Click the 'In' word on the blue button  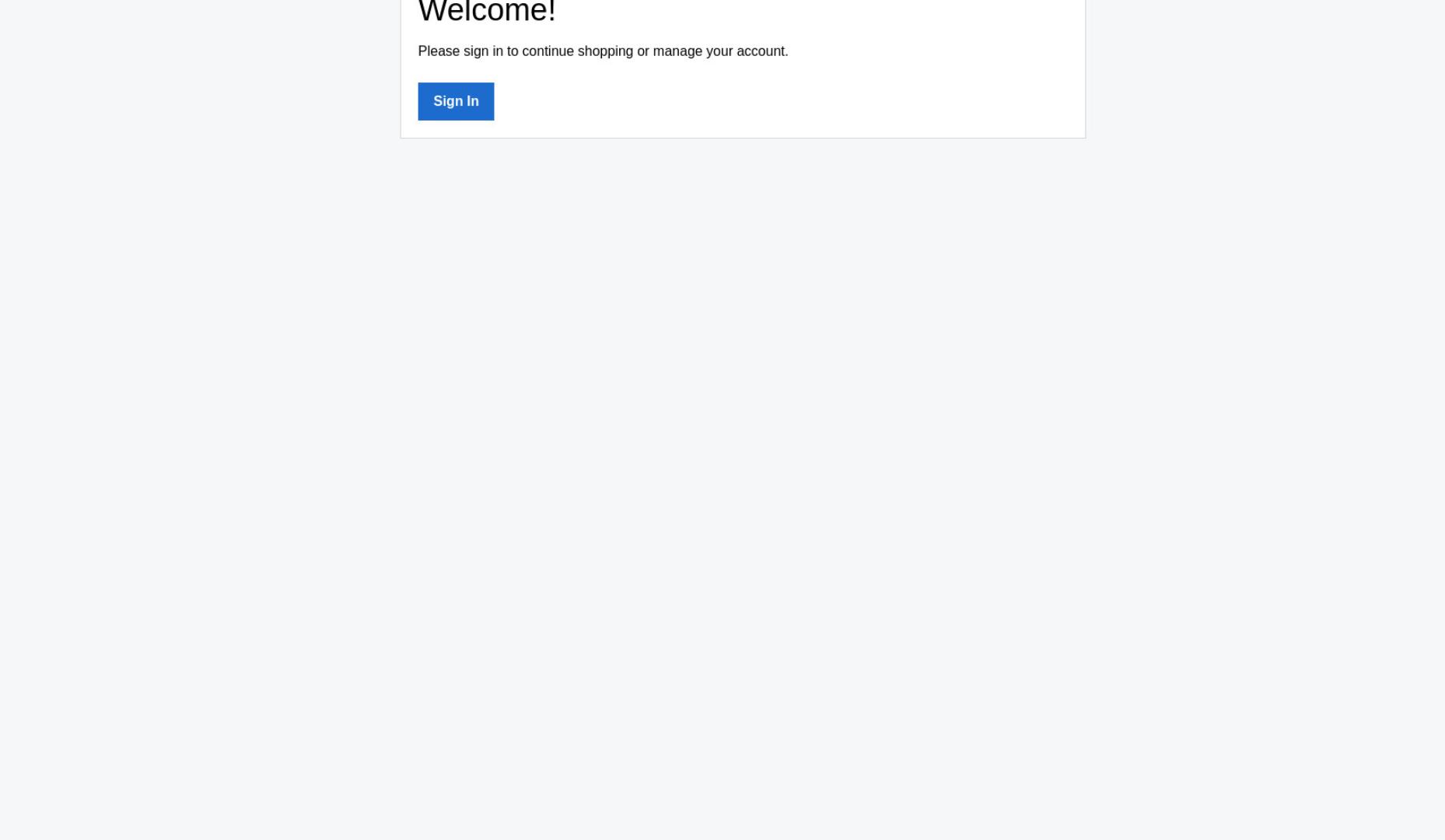[x=473, y=101]
